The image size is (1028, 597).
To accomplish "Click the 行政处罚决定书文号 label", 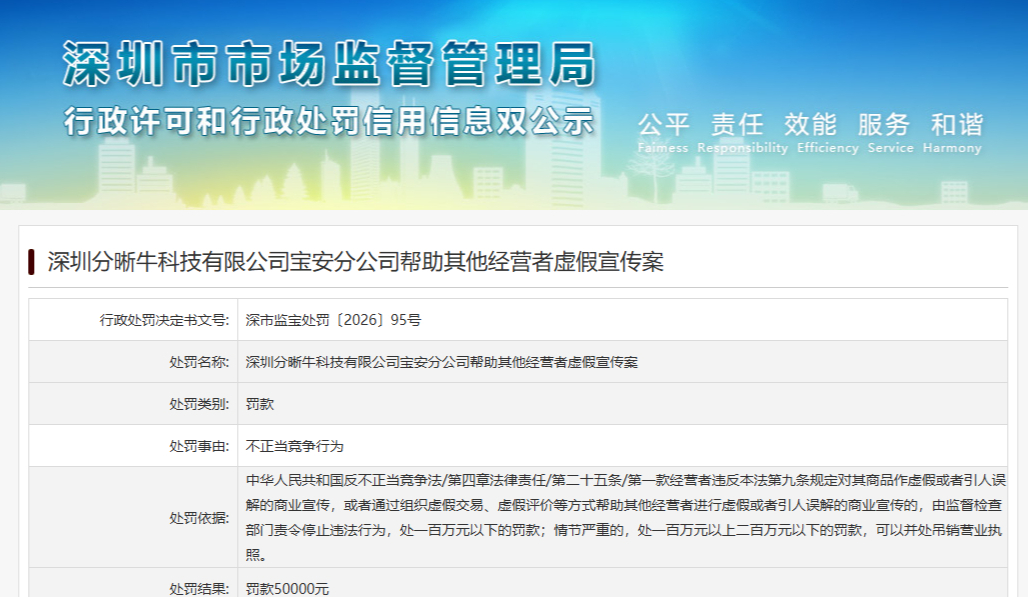I will click(164, 320).
